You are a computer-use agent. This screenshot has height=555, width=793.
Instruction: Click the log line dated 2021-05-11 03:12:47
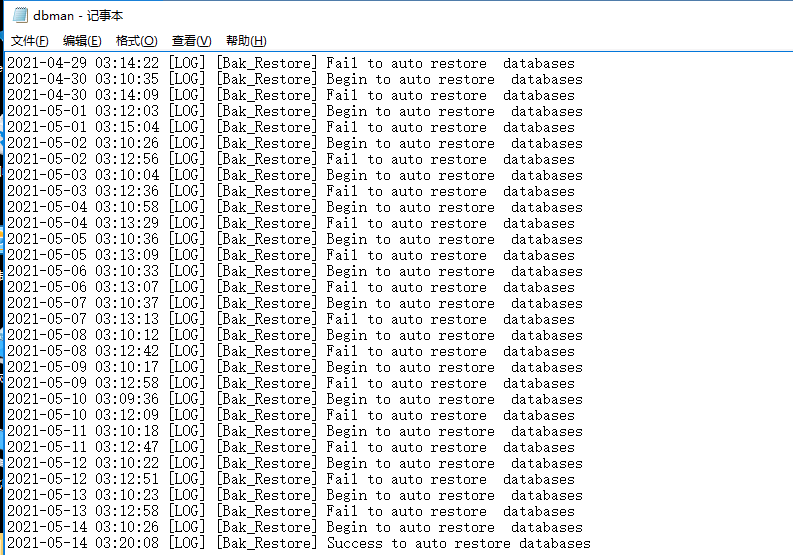(291, 447)
